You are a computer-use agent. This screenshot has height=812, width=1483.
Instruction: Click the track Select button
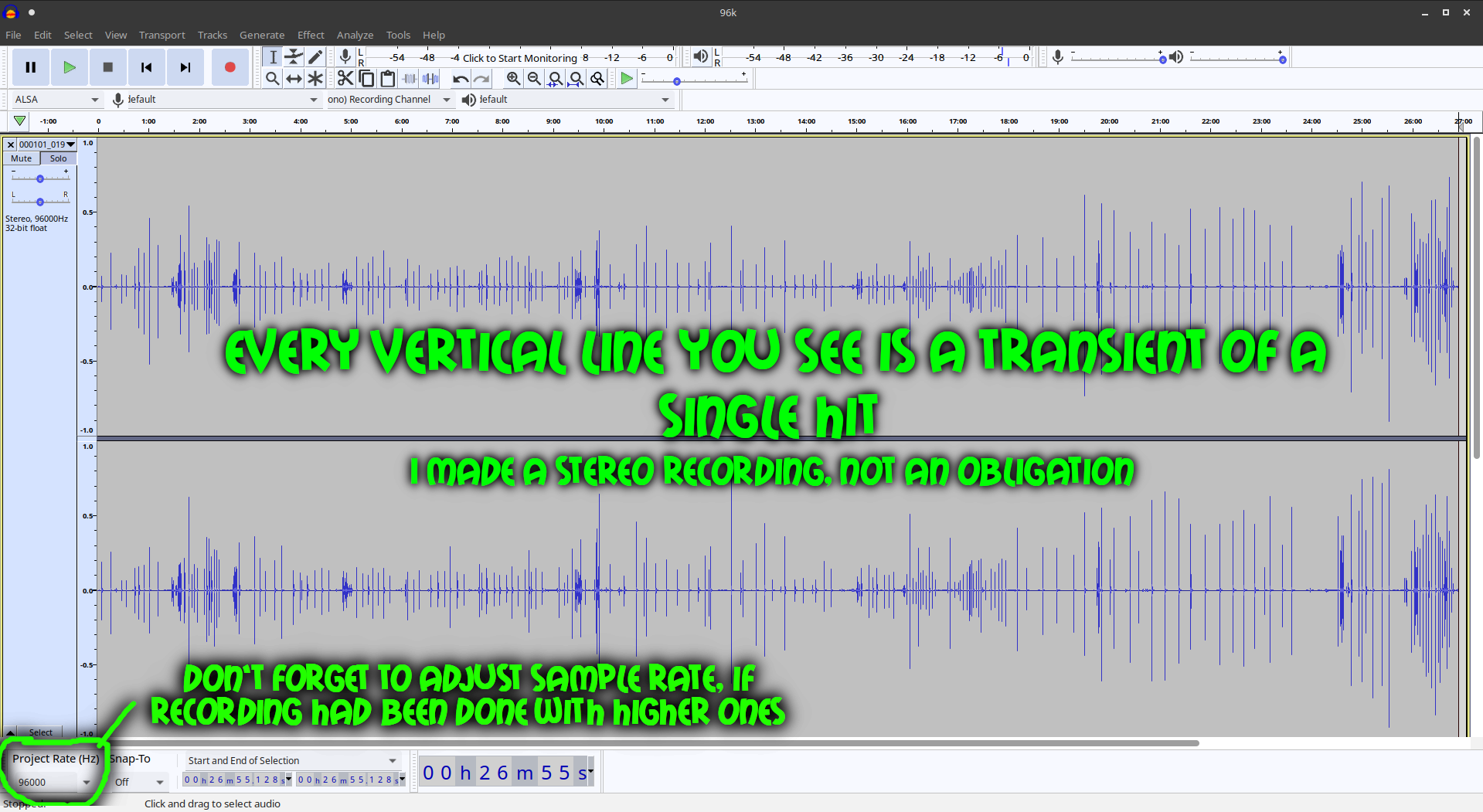[41, 732]
